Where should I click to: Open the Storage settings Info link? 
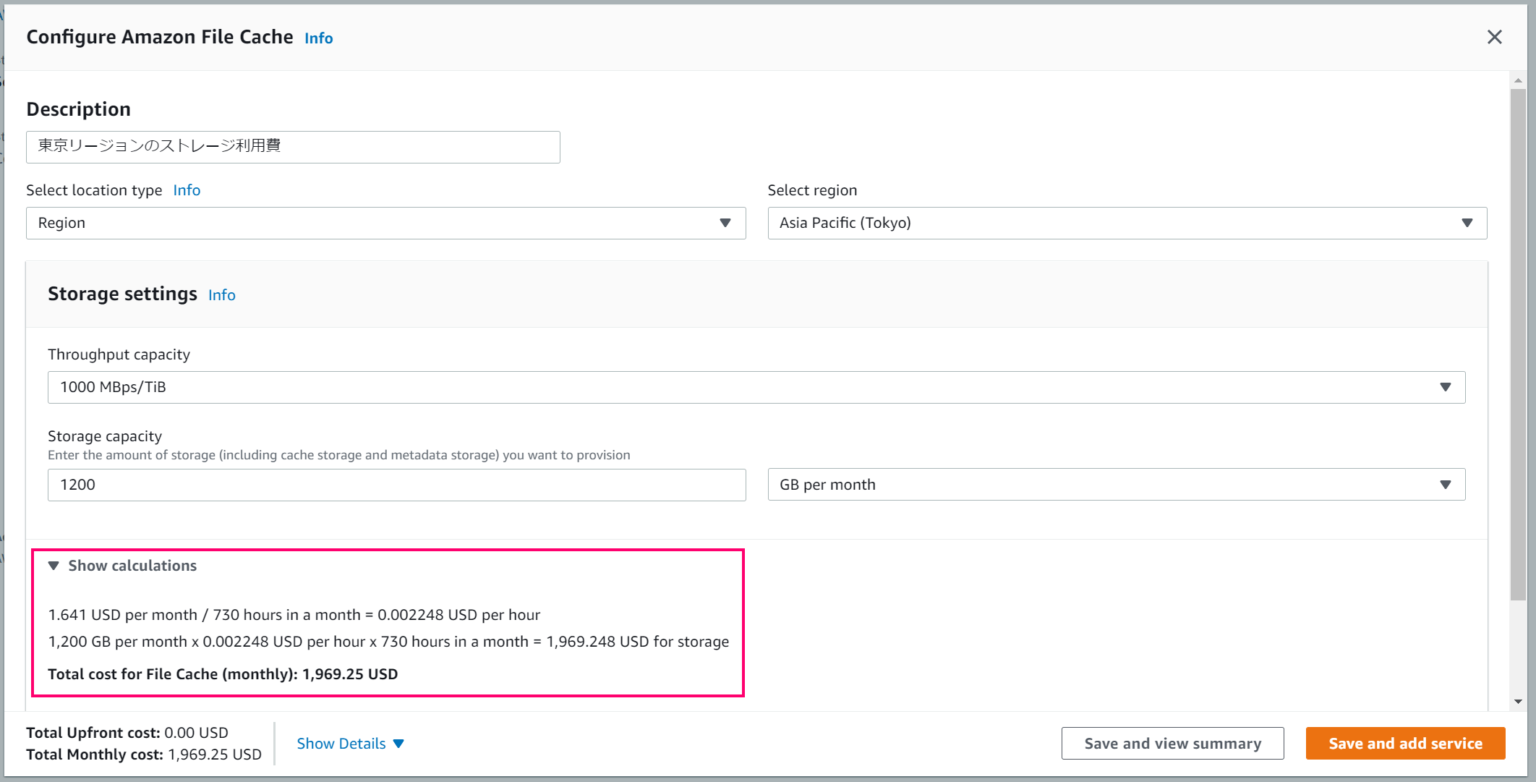coord(221,294)
